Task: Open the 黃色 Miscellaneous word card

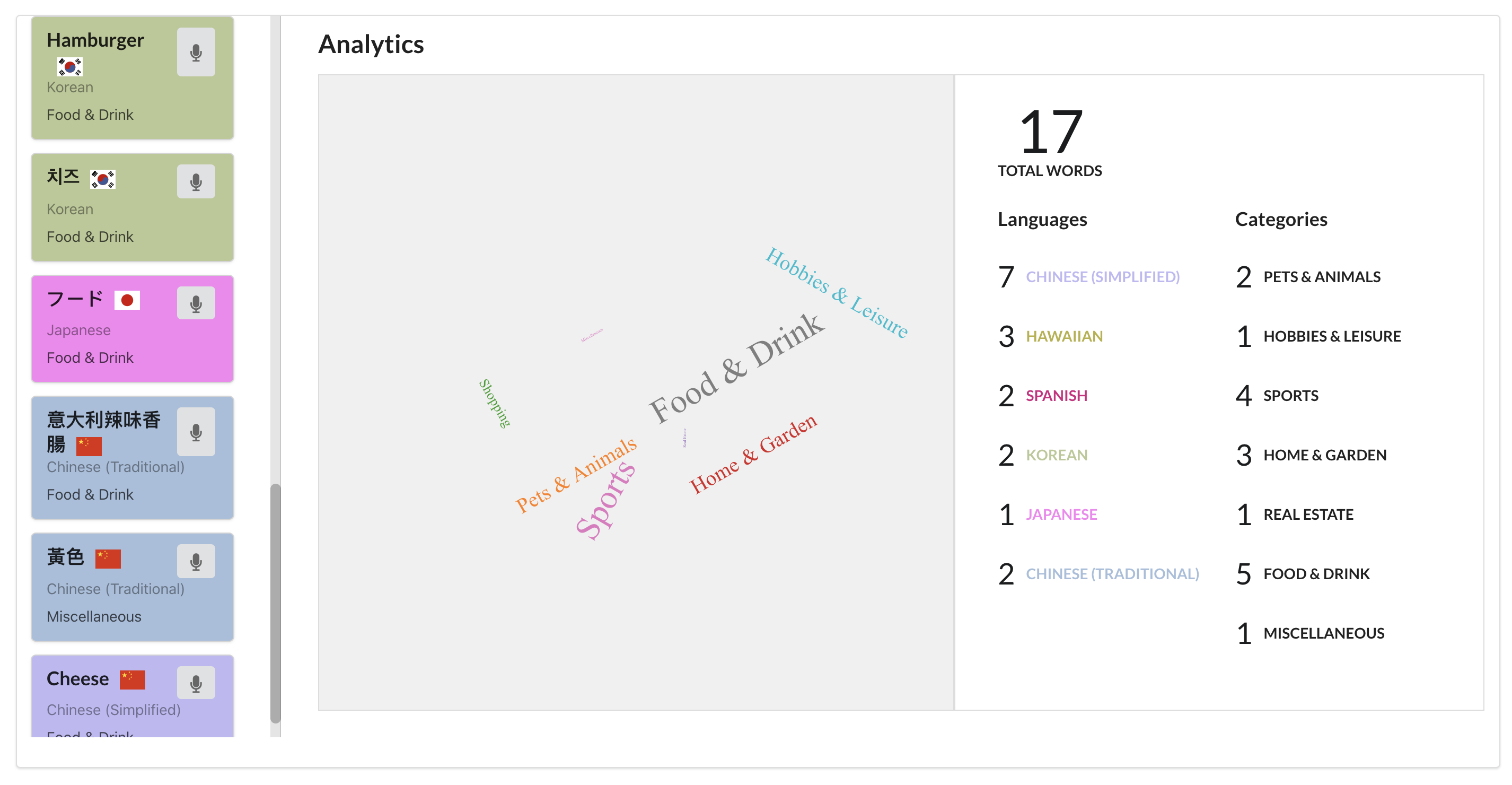Action: coord(133,587)
